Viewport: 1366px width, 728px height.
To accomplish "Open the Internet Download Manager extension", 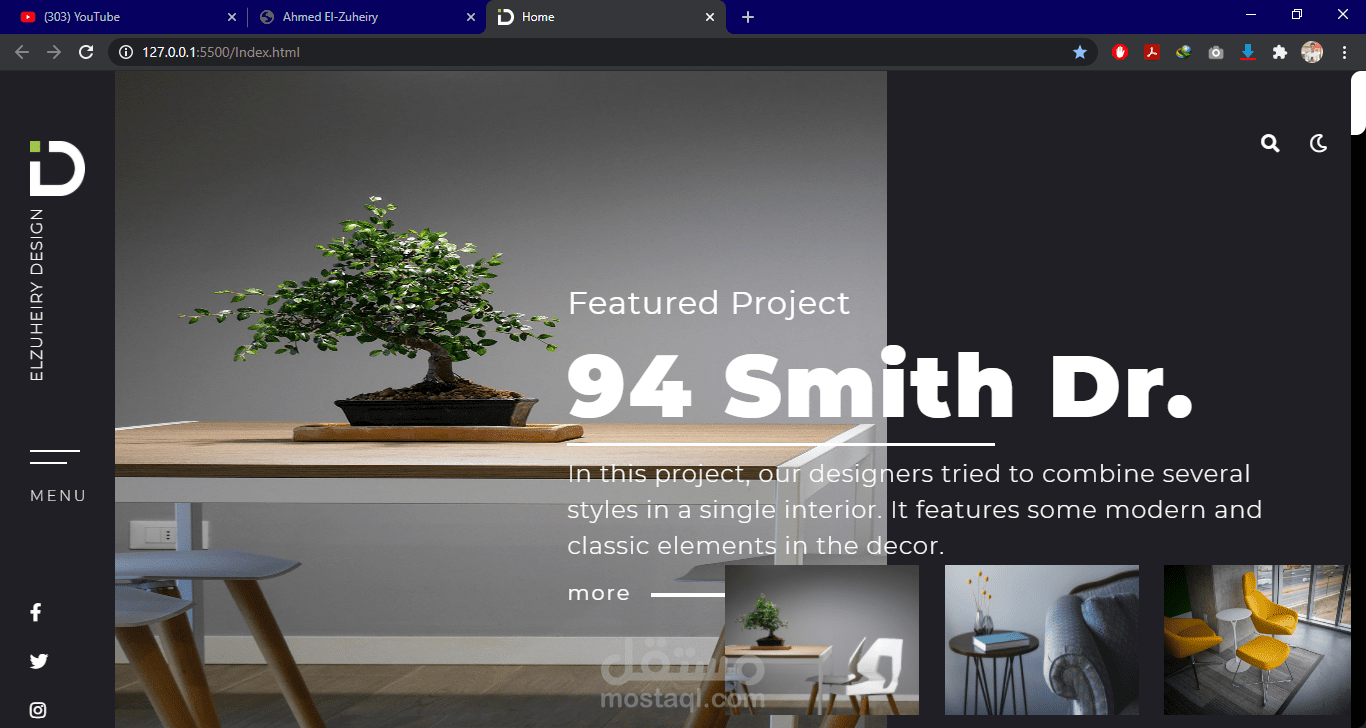I will 1184,52.
